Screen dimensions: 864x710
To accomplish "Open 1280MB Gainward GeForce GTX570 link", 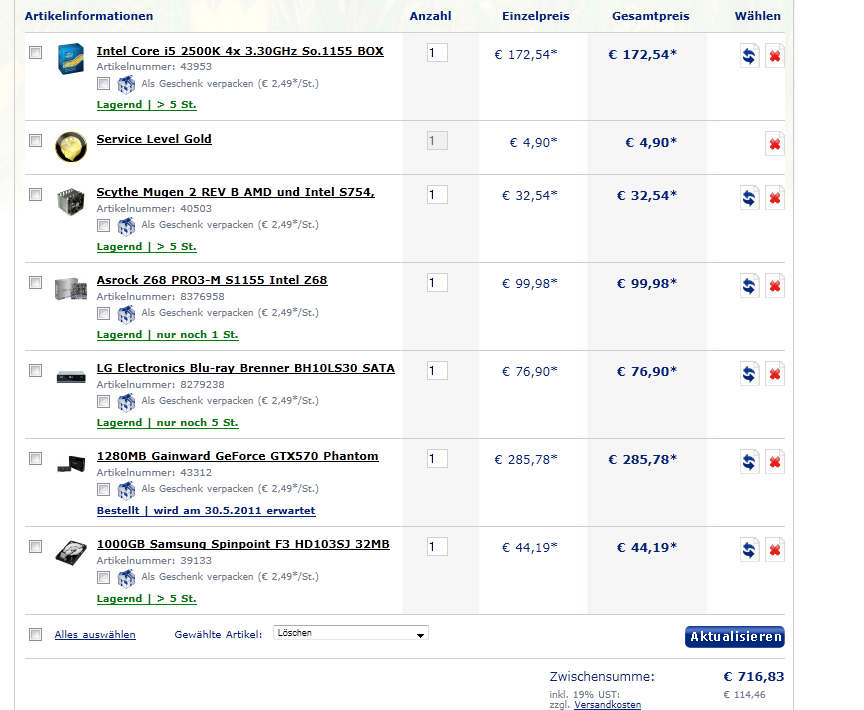I will 237,456.
